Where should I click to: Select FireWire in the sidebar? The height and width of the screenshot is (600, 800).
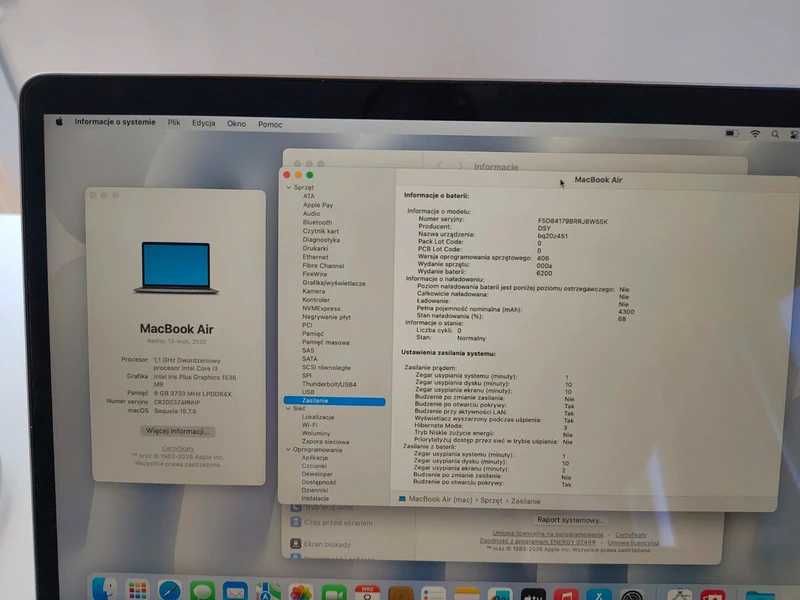(314, 274)
